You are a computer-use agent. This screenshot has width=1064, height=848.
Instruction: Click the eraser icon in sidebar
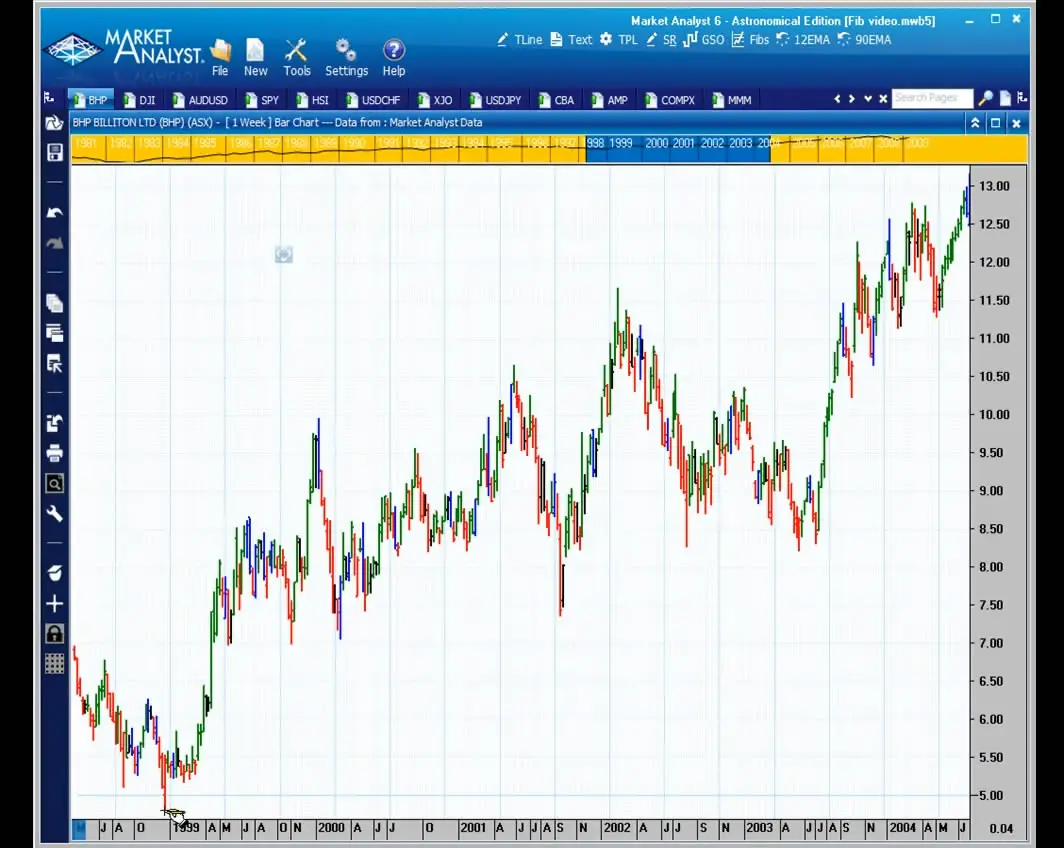54,573
